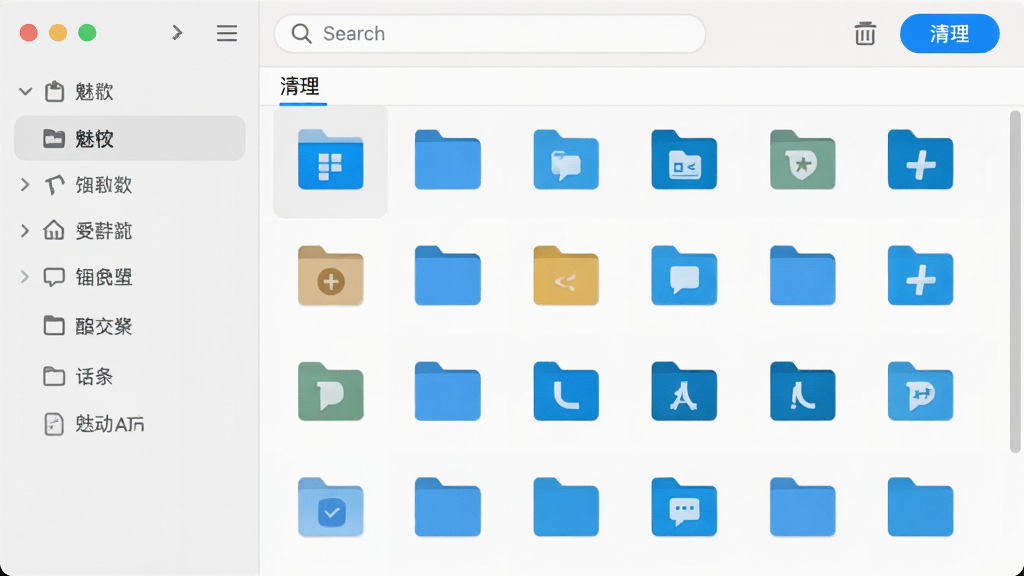Click the vertical scrollbar of the folder grid

point(1015,281)
